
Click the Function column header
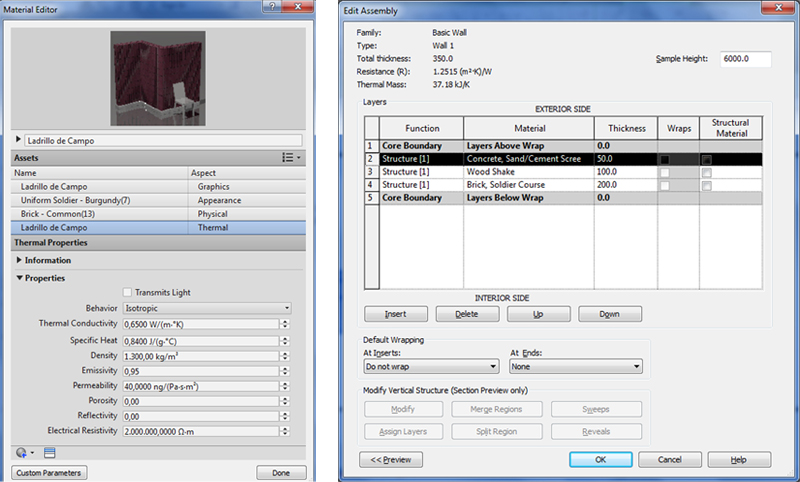coord(422,128)
